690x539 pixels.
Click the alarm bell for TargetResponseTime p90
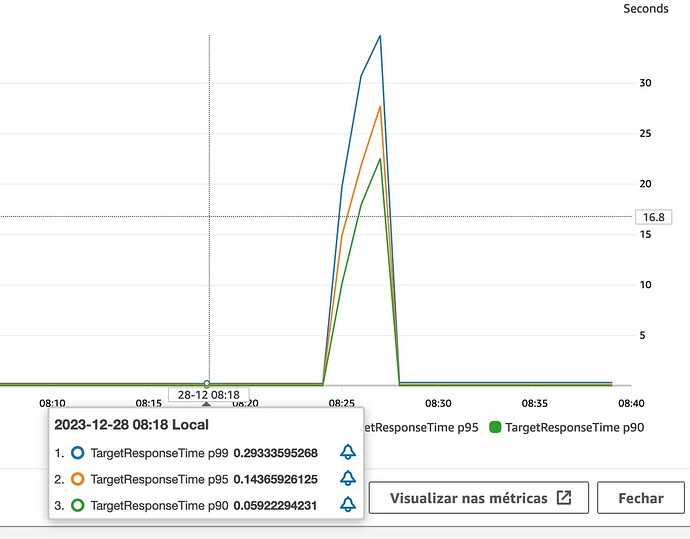click(348, 504)
